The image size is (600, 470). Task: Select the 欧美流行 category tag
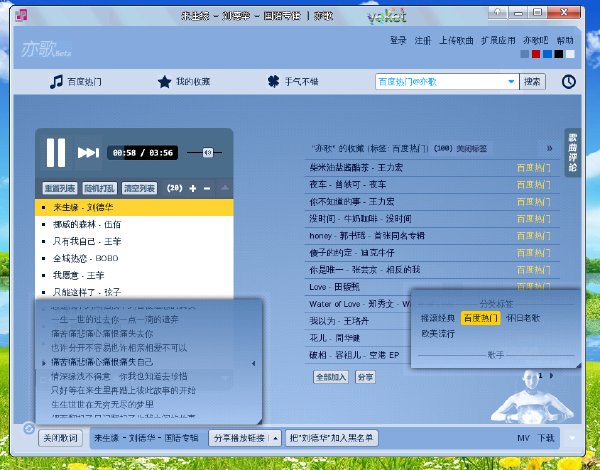click(438, 334)
